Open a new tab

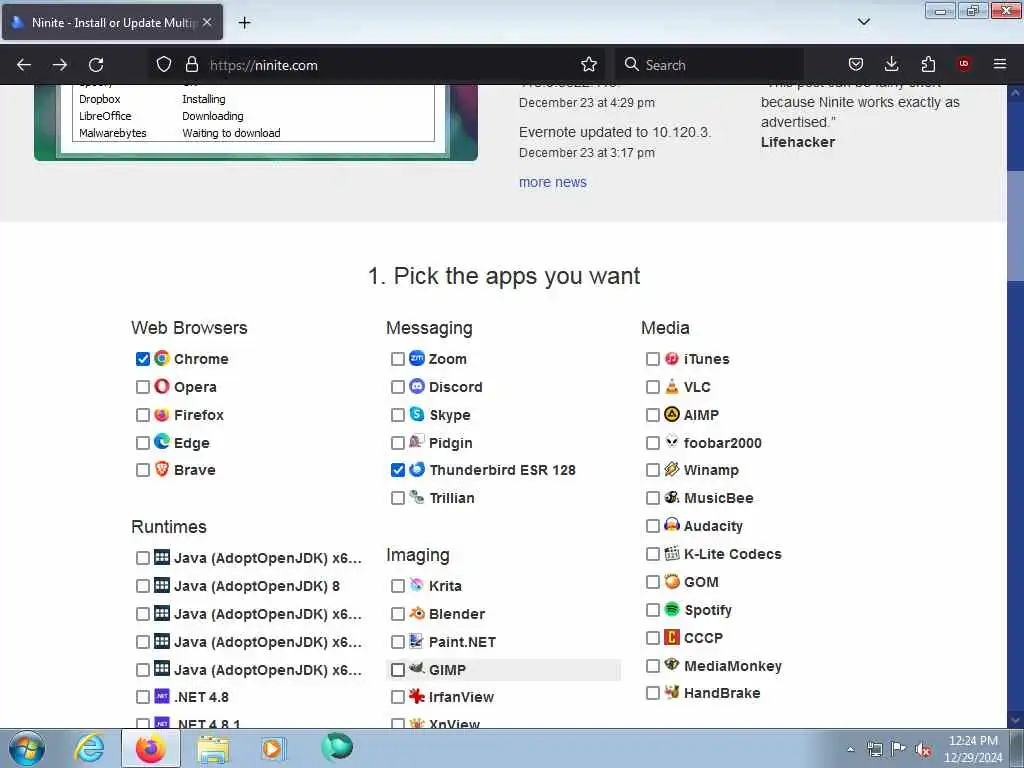(244, 22)
